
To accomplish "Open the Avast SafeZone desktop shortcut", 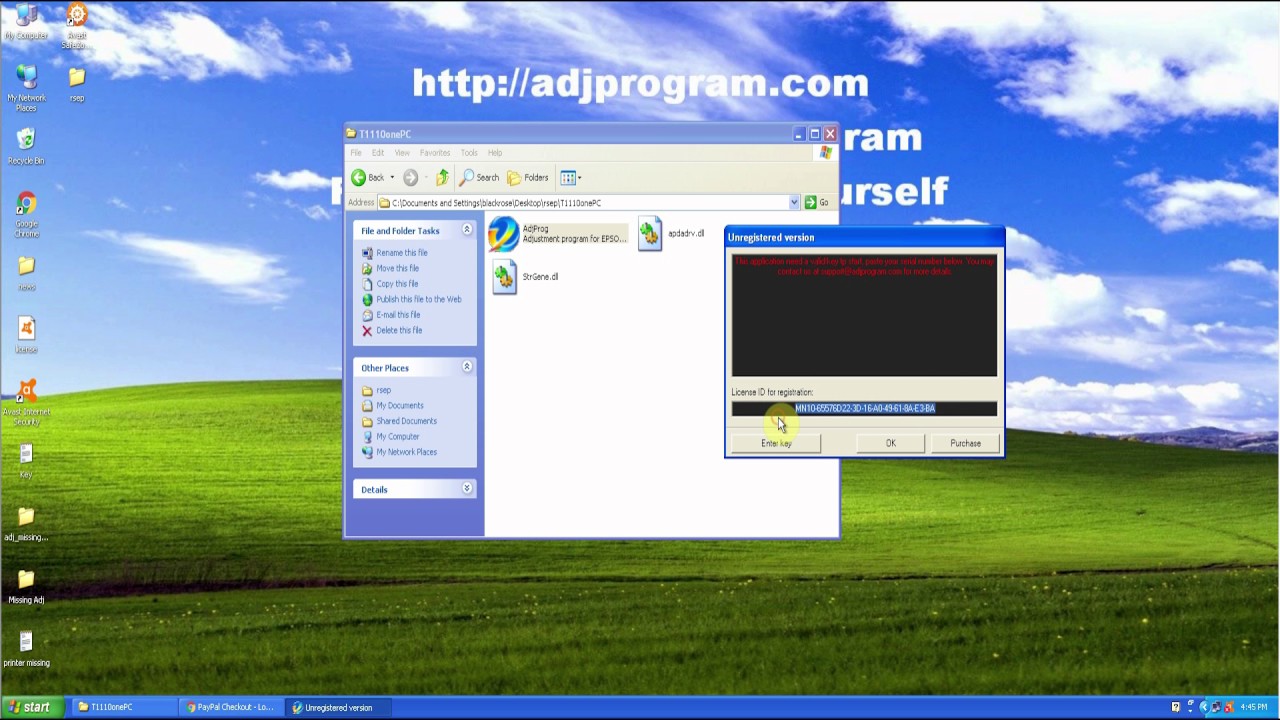I will tap(76, 25).
